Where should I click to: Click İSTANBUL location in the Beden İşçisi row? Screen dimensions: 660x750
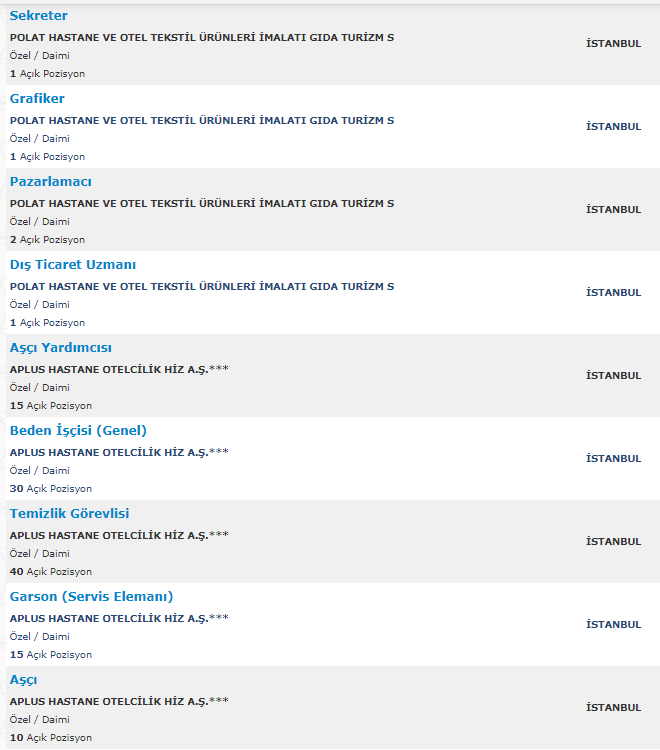(x=614, y=458)
